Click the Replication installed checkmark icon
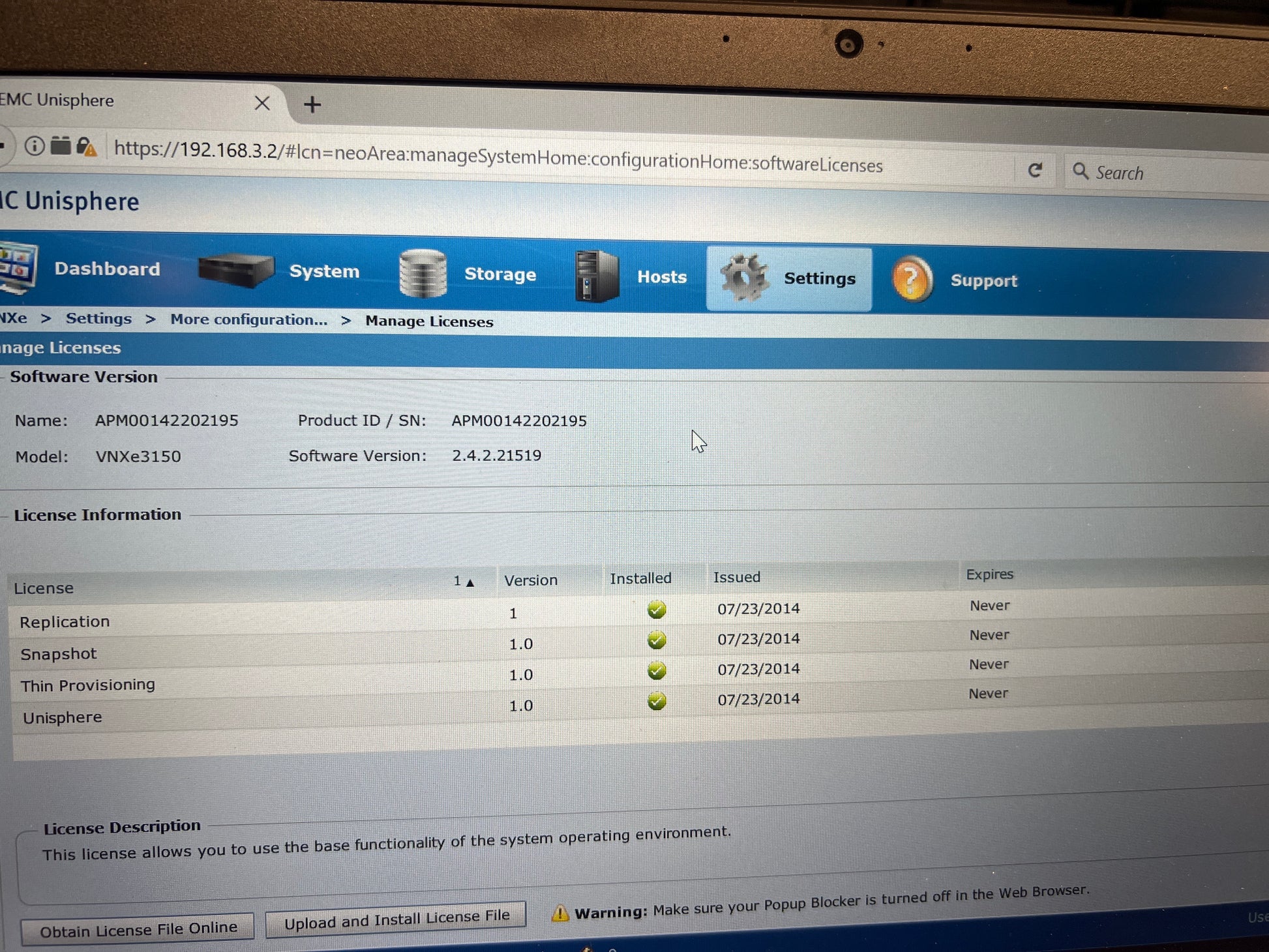This screenshot has width=1269, height=952. coord(657,610)
